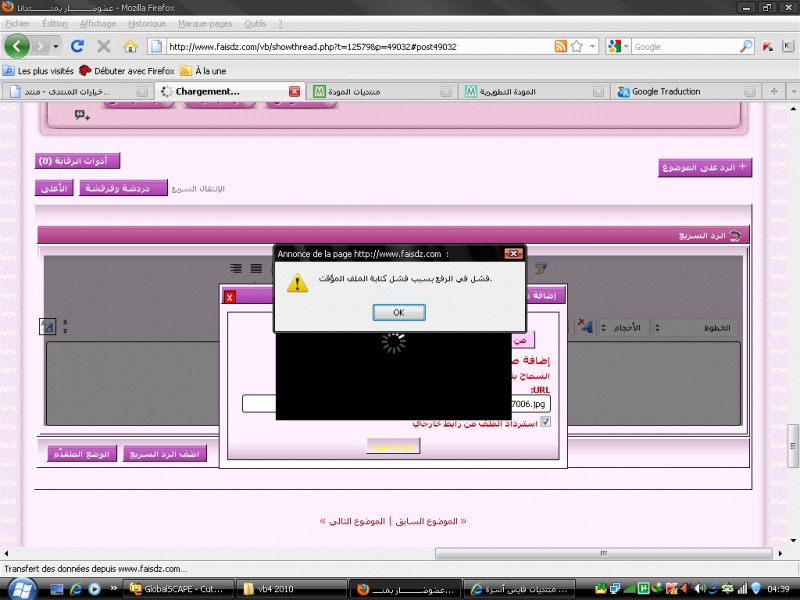Open the Historique menu
This screenshot has height=600, width=800.
pos(147,22)
